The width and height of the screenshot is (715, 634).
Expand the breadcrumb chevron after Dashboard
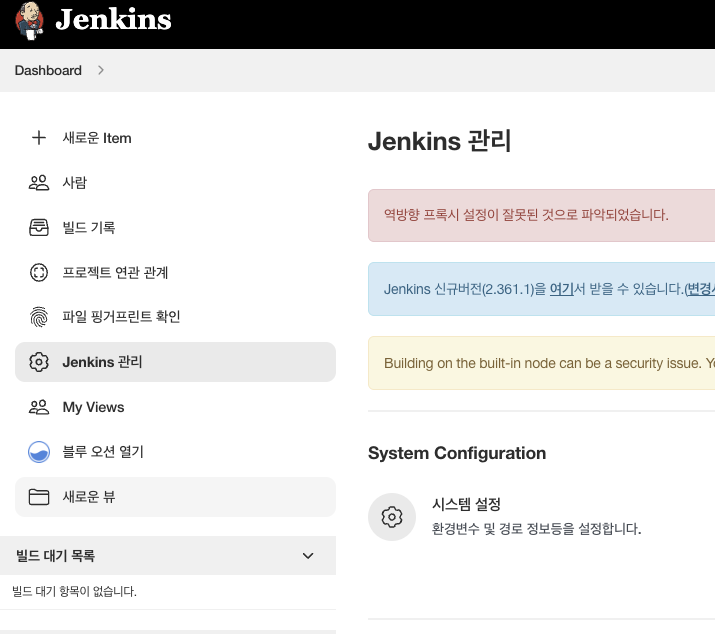click(101, 70)
